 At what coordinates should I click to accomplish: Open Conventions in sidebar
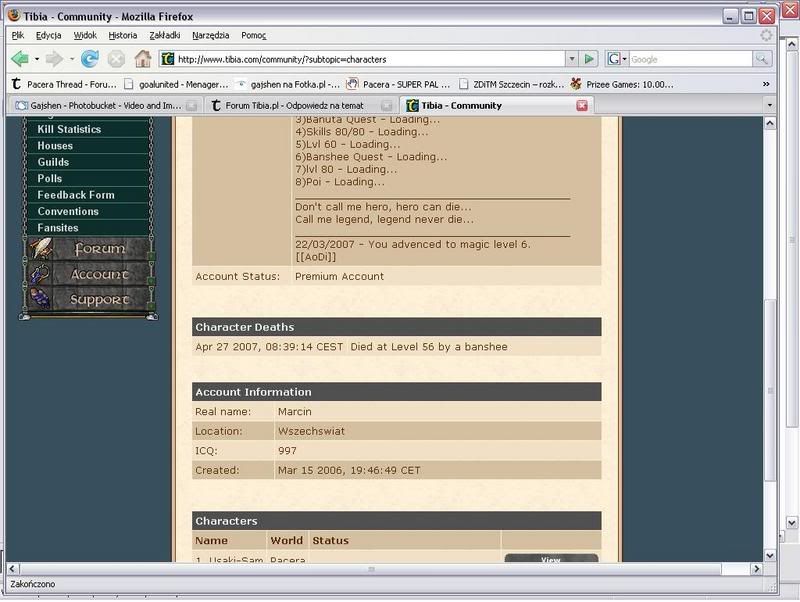click(68, 211)
